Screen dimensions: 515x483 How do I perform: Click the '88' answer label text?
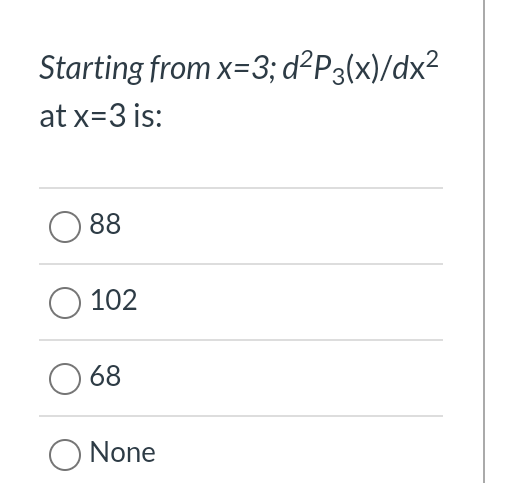pos(105,224)
